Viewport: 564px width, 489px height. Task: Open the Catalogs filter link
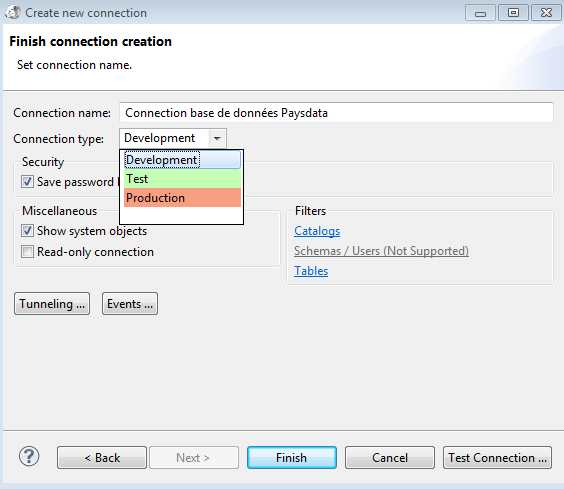pos(317,231)
